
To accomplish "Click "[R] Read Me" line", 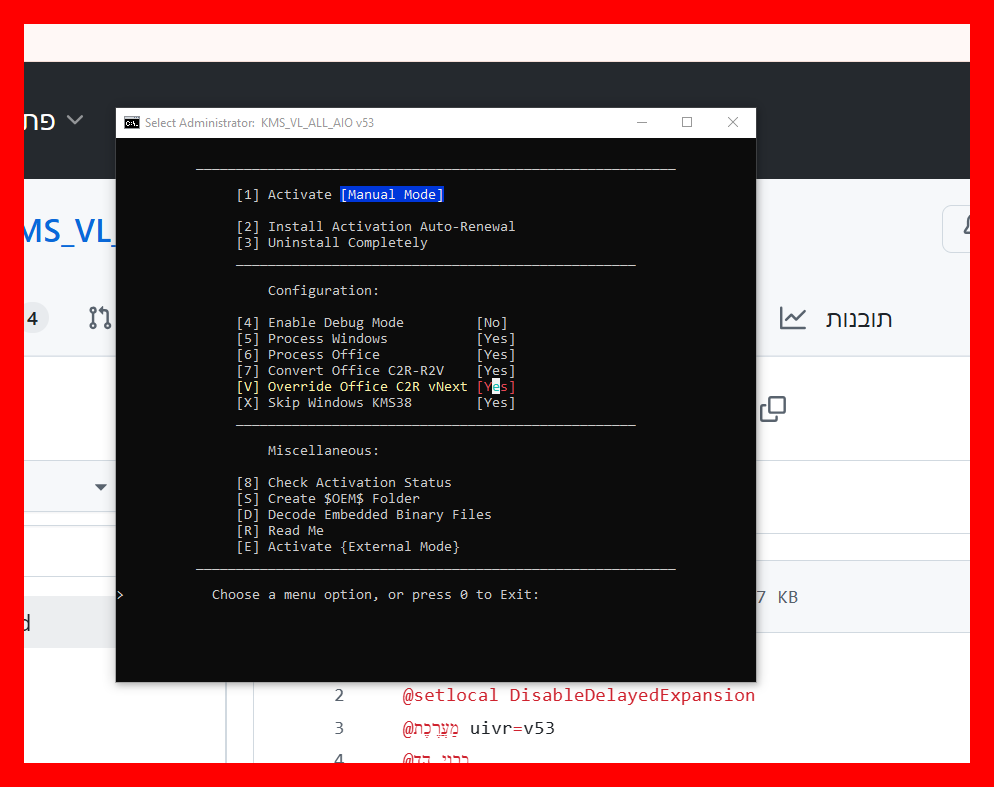I will 280,531.
